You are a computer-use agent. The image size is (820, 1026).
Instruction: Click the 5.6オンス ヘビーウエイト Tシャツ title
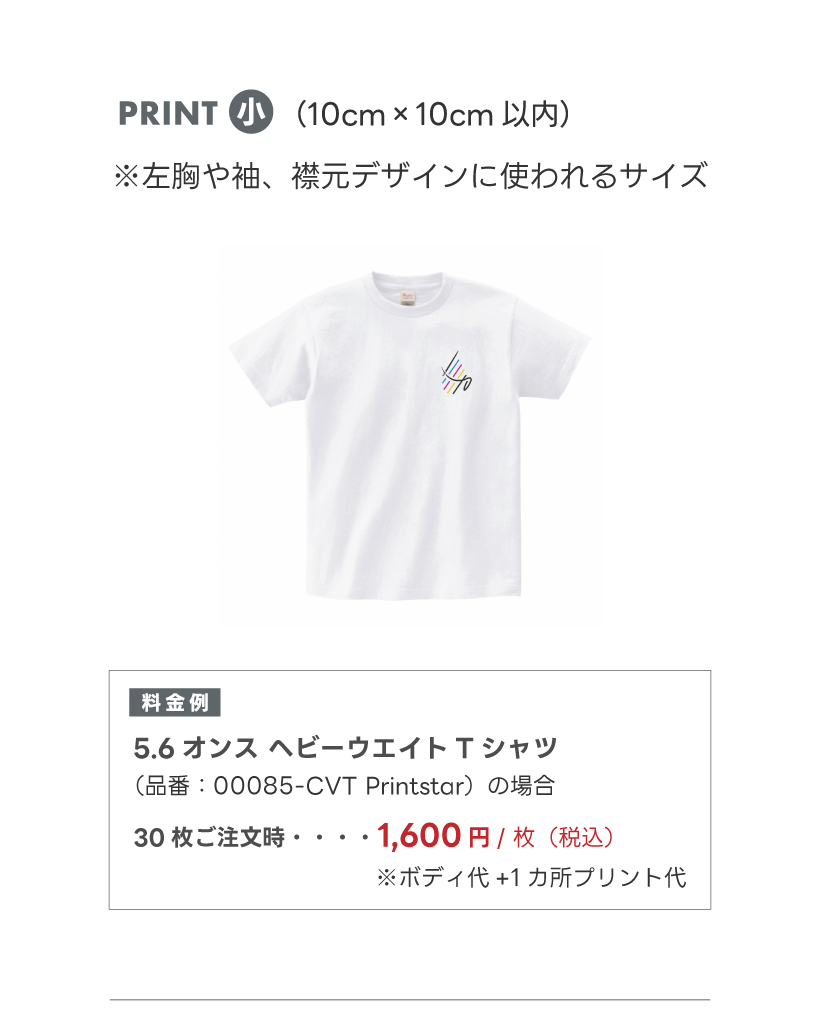click(x=345, y=747)
